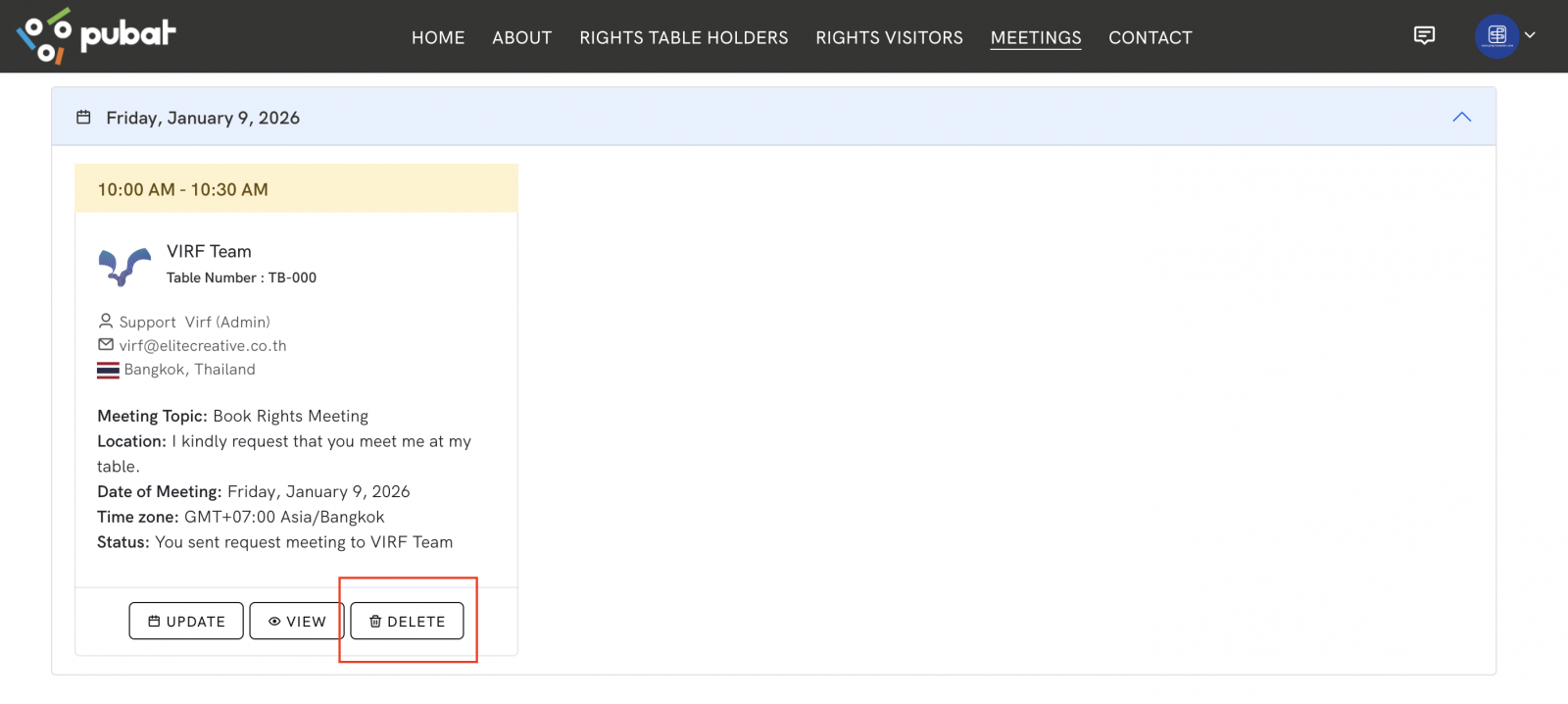Collapse the Friday, January 9 section
This screenshot has width=1568, height=704.
(x=1461, y=117)
